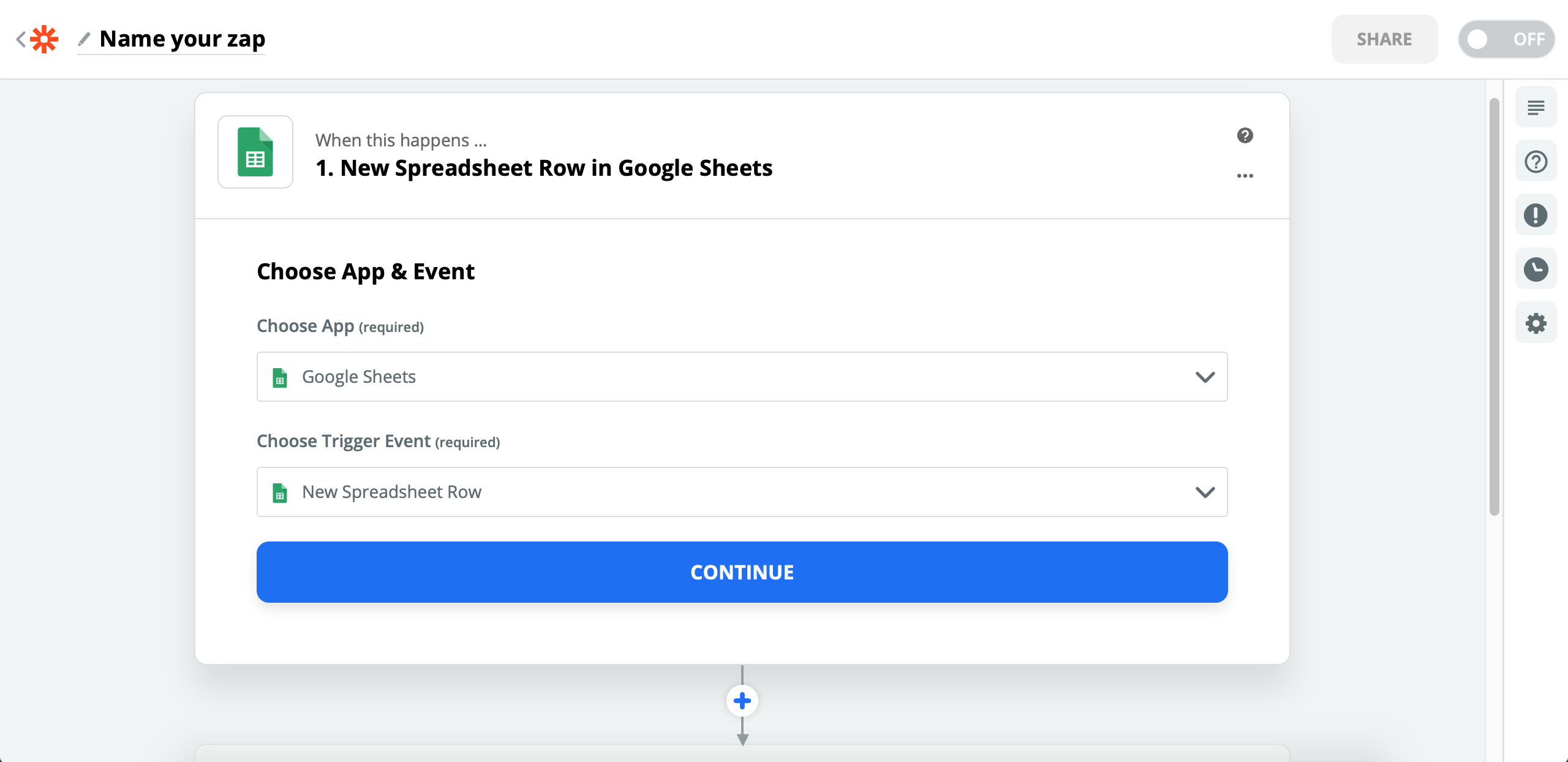The image size is (1568, 762).
Task: Add a step with the plus button
Action: 742,701
